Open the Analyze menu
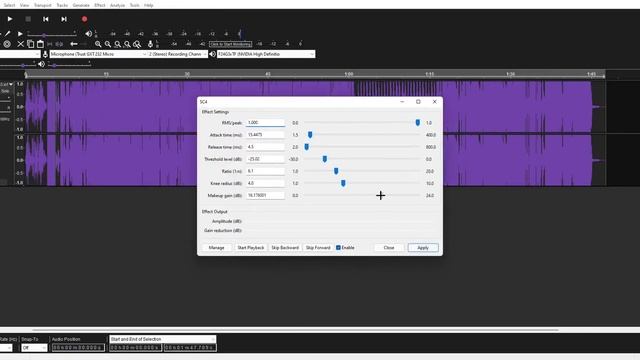Screen dimensions: 640x360 point(117,5)
